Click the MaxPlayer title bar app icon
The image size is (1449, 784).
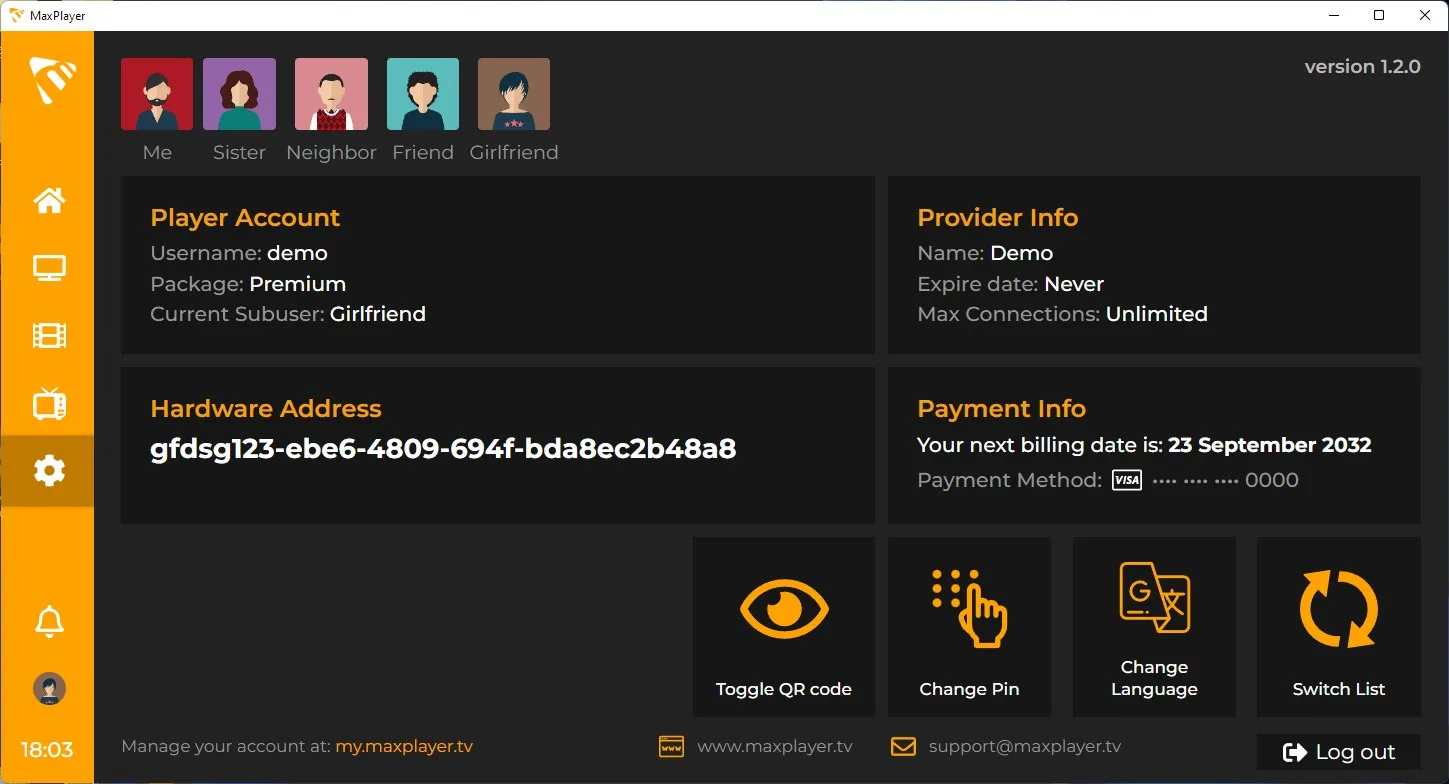click(x=17, y=15)
